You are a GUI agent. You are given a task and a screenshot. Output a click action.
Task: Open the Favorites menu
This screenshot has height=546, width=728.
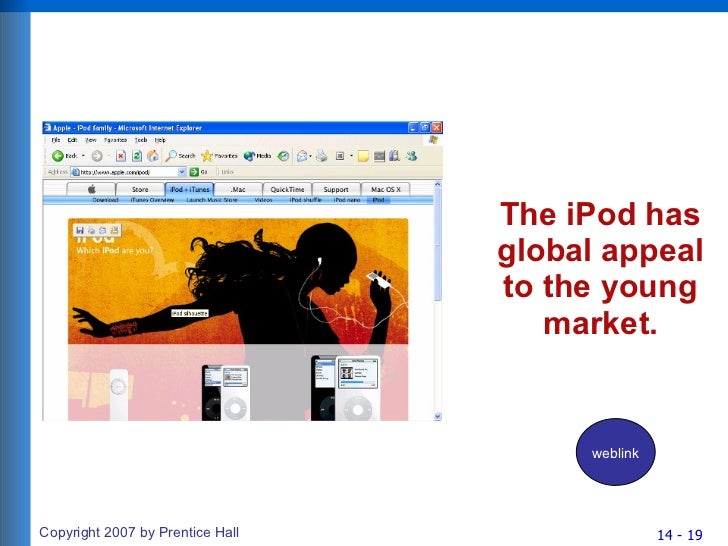(x=115, y=140)
